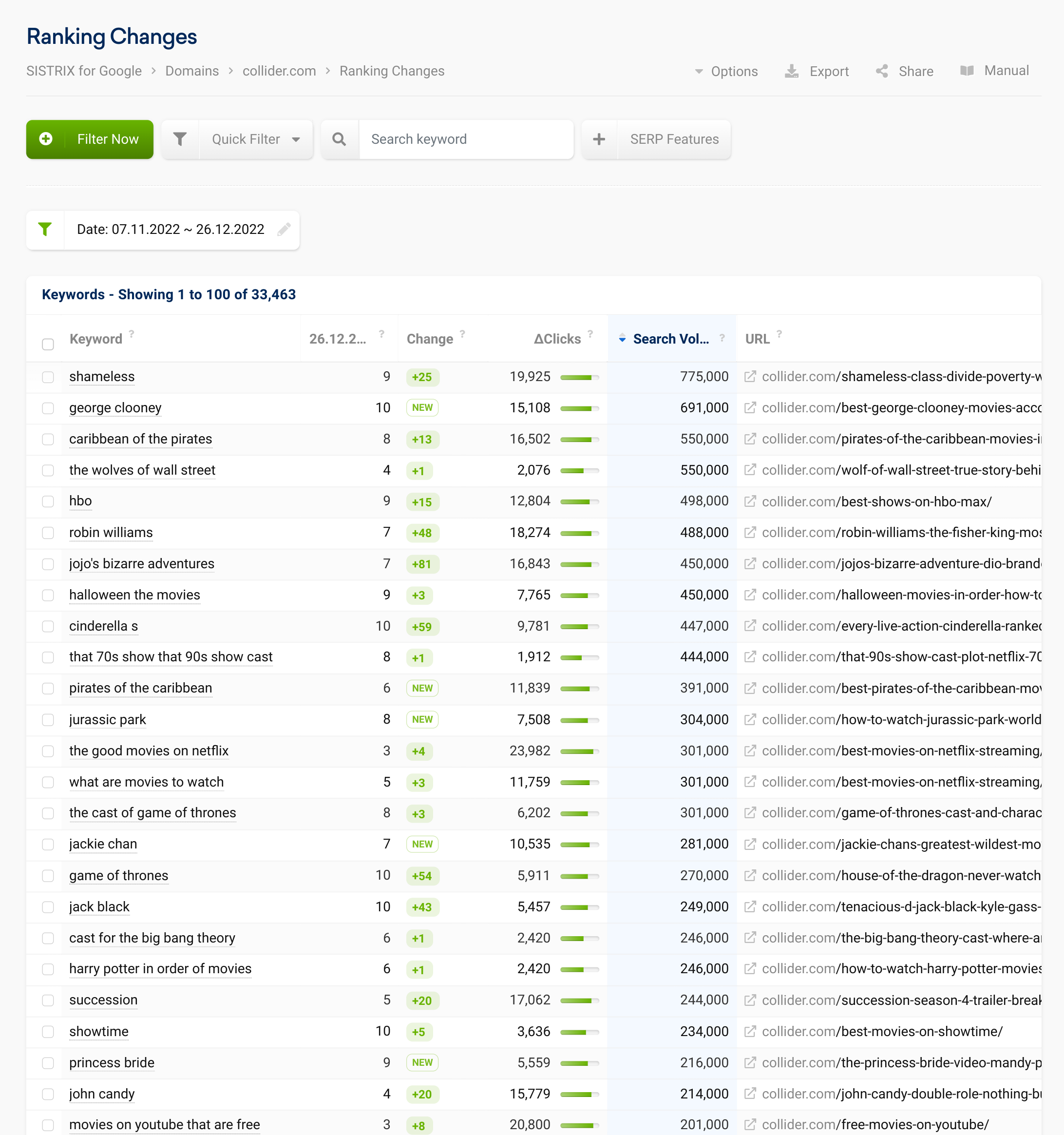
Task: Select the checkbox for john candy row
Action: [x=48, y=1094]
